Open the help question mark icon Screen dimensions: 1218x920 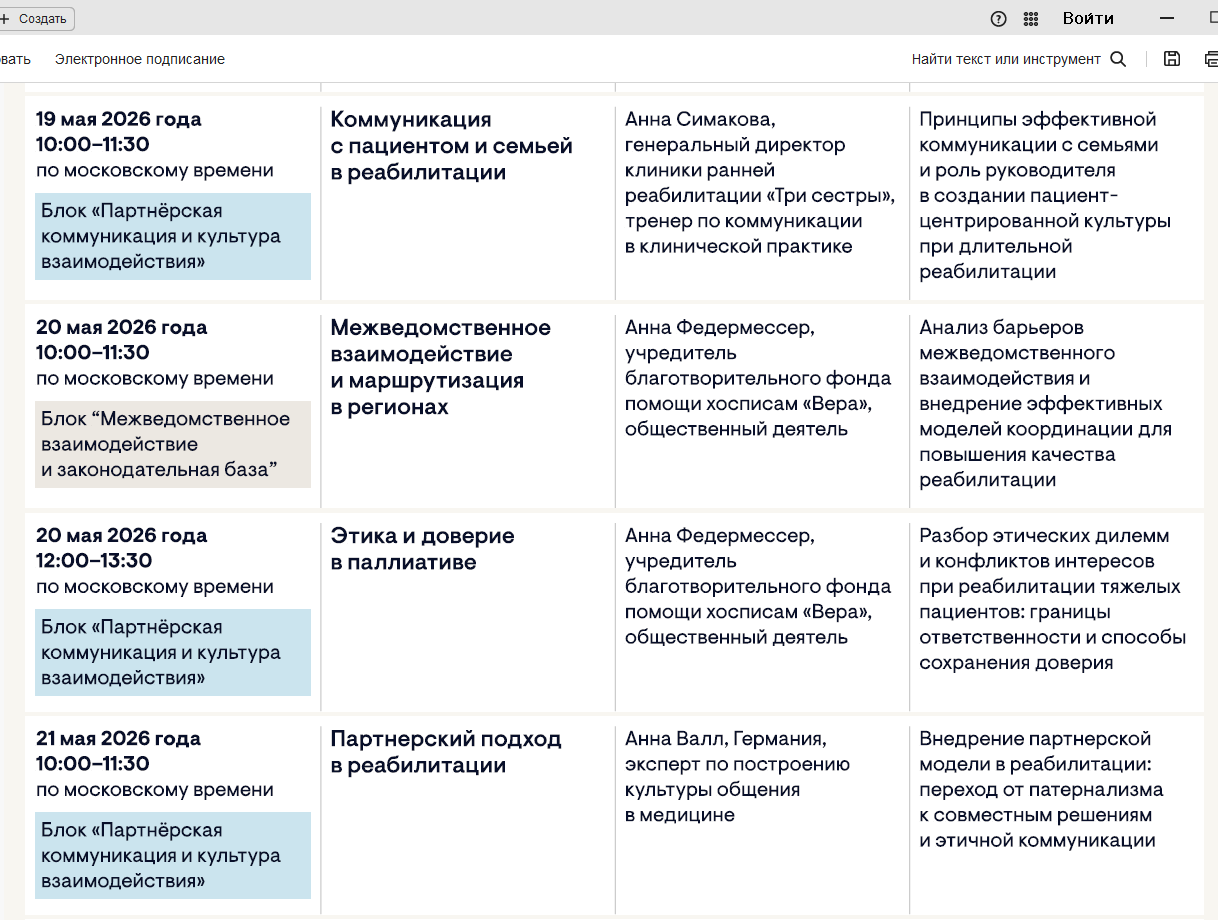coord(998,18)
